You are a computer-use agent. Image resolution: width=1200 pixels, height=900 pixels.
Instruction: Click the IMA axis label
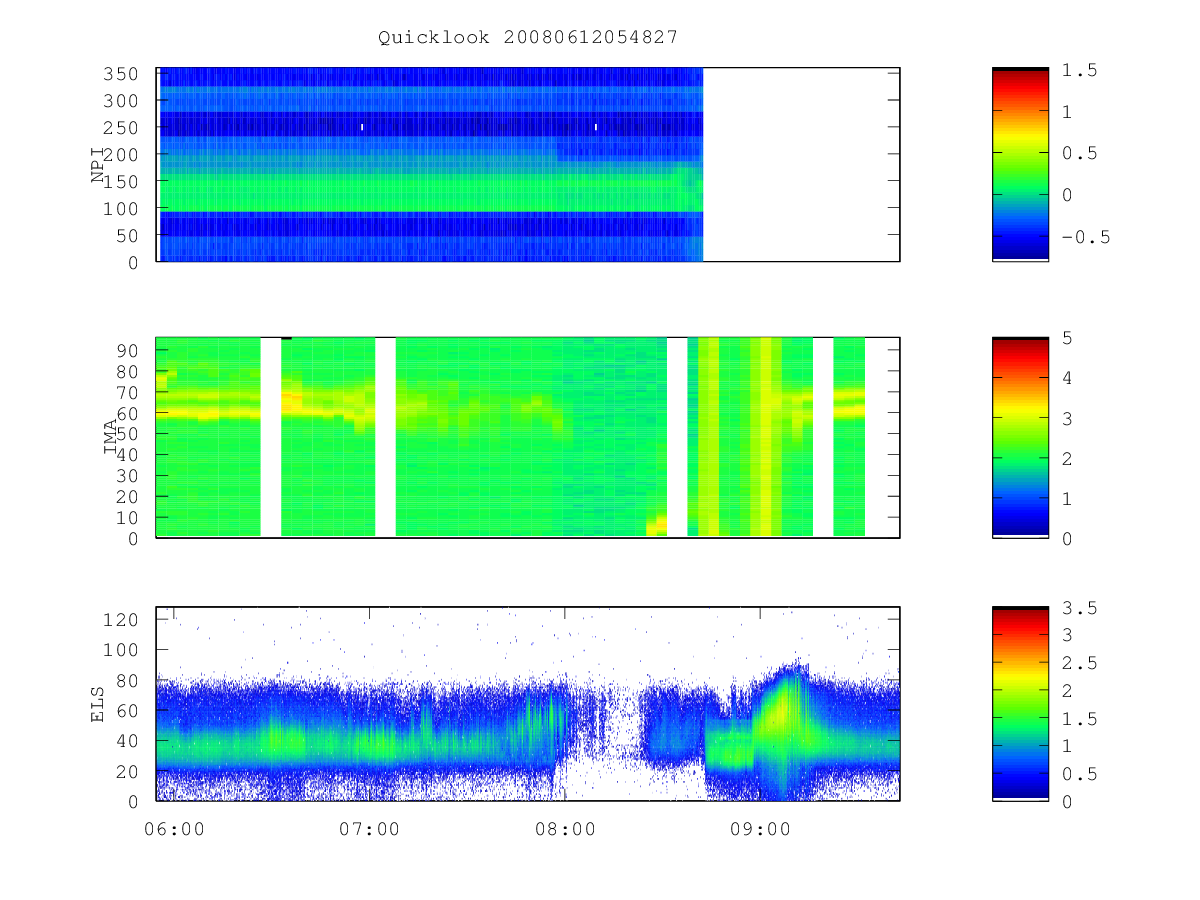coord(110,437)
